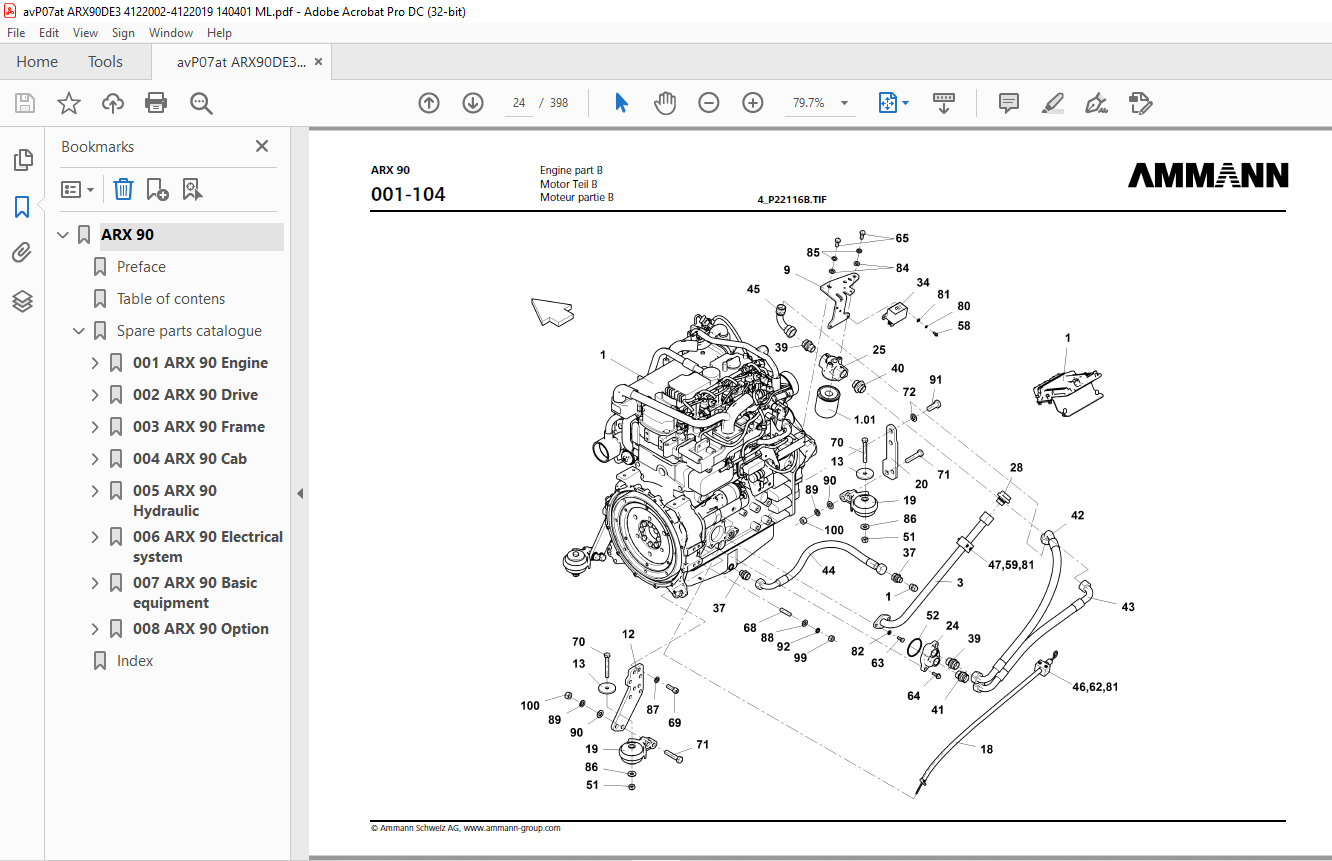This screenshot has width=1332, height=861.
Task: Open the Page Thumbnails panel
Action: 23,159
